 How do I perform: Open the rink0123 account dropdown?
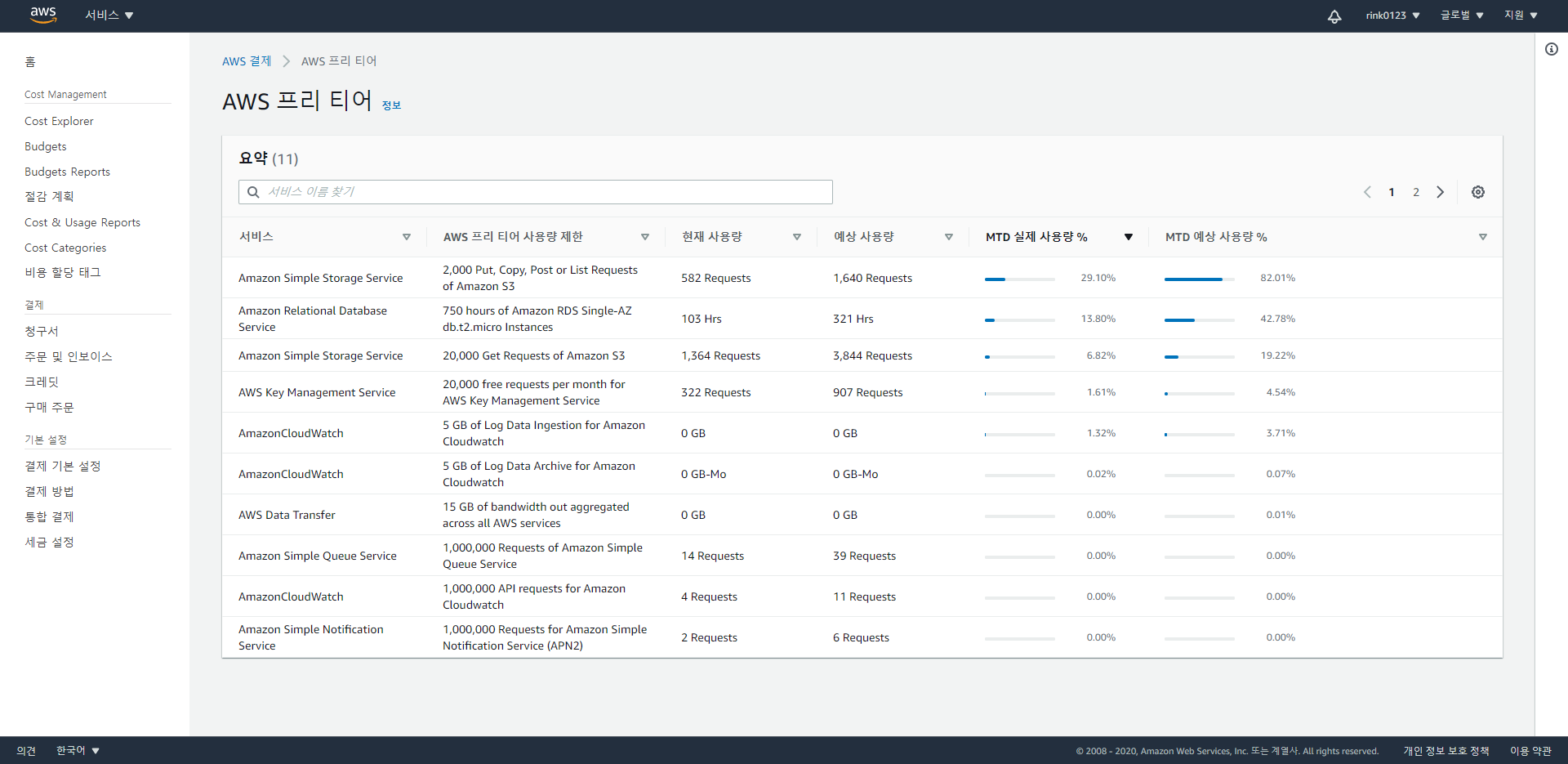(1393, 16)
